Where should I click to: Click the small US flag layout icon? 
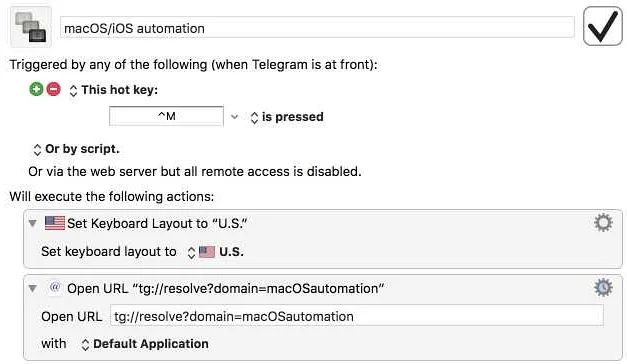tap(207, 252)
